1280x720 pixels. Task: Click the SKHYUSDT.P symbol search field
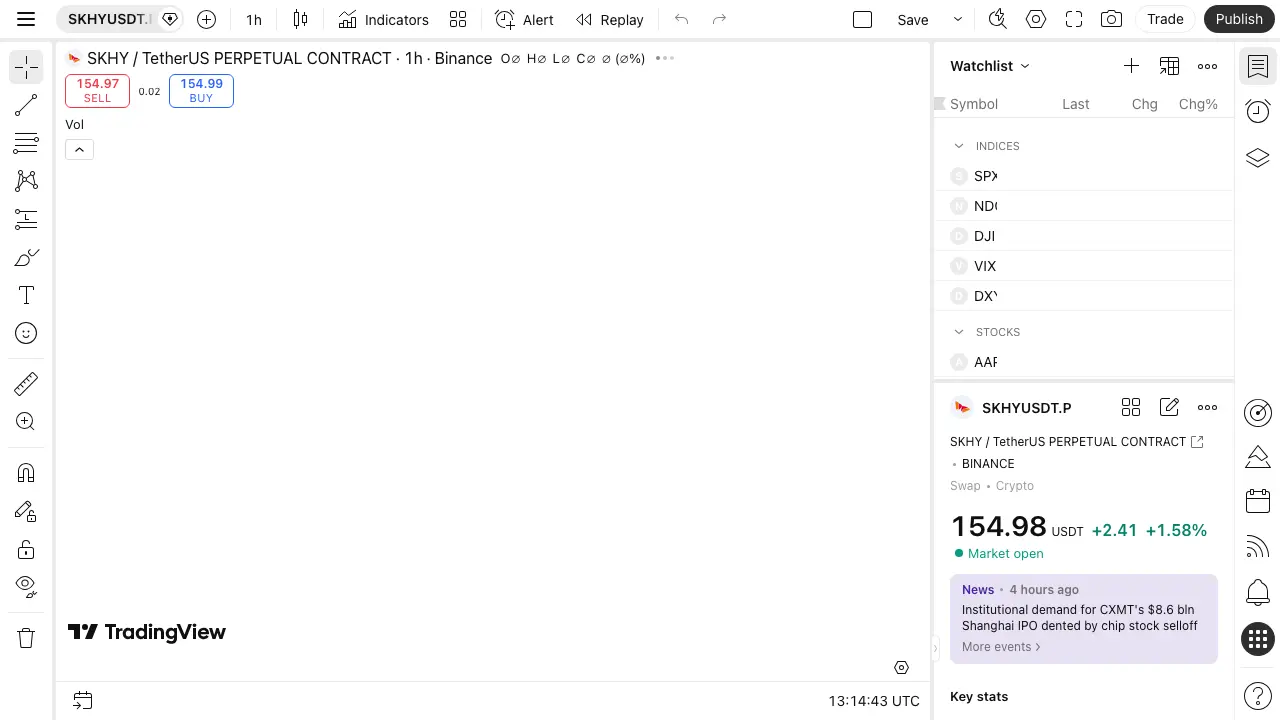[109, 19]
